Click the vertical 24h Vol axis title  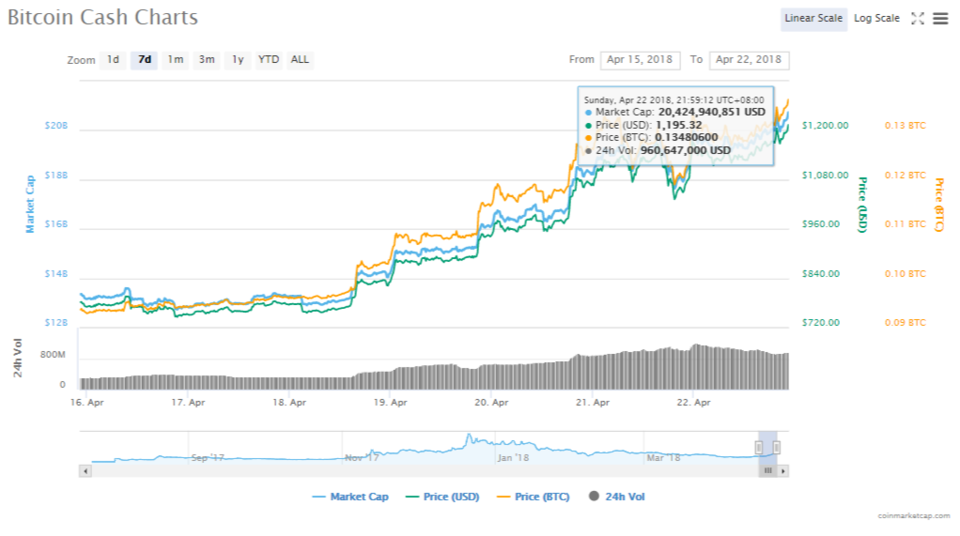pos(18,358)
